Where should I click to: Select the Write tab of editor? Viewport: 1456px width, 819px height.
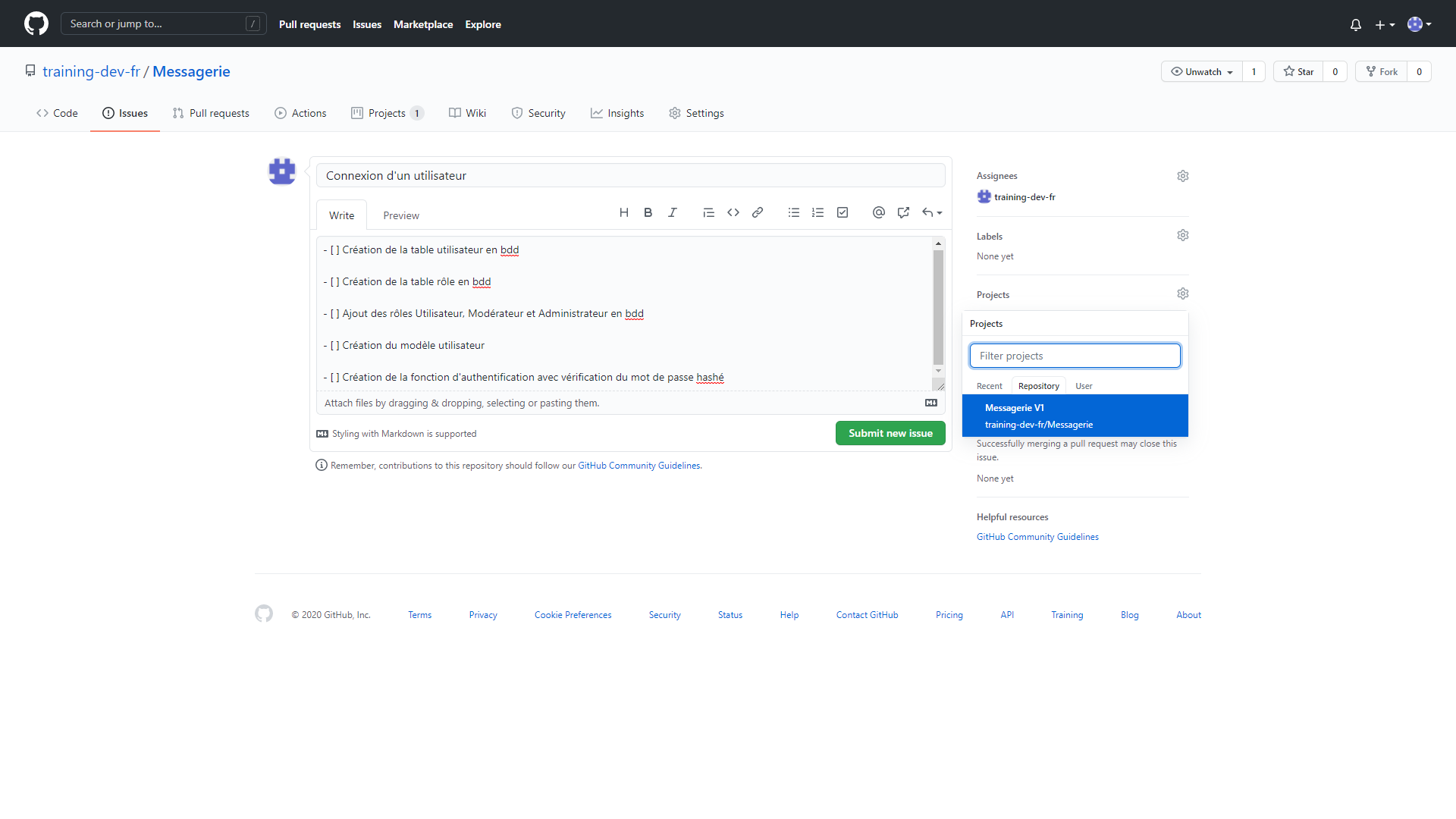341,215
